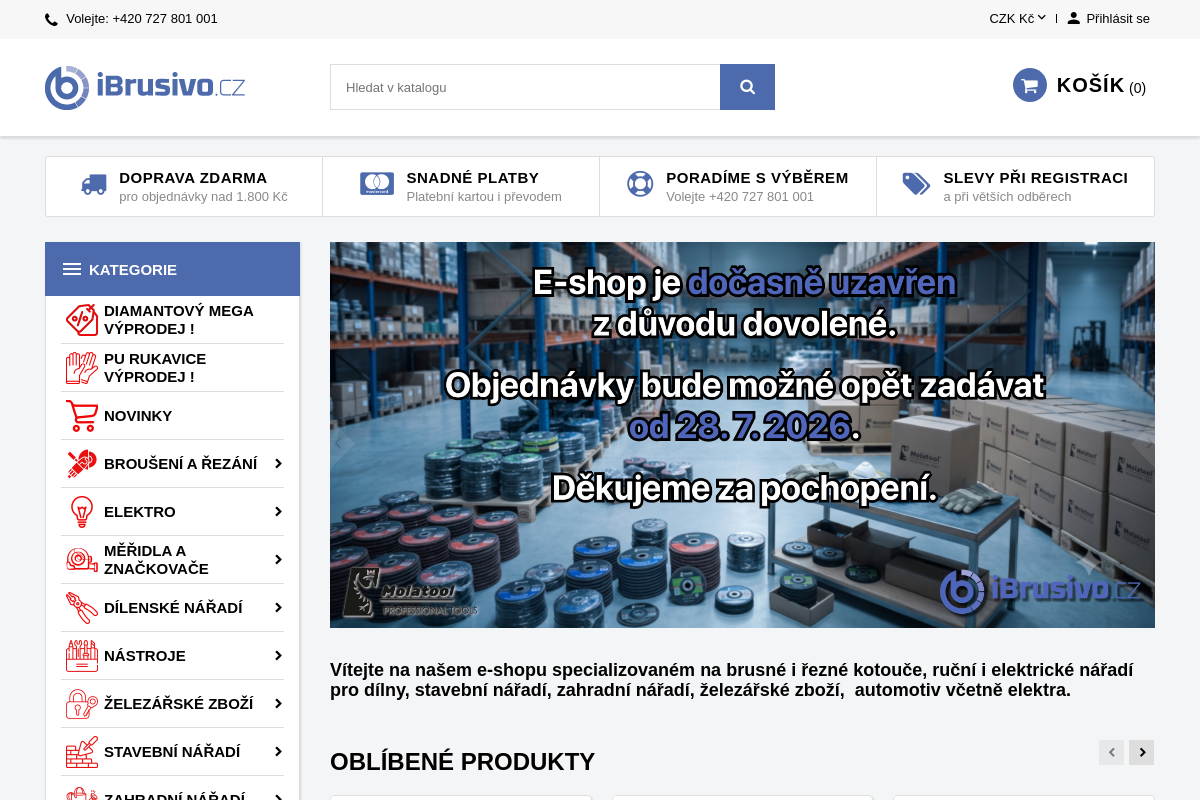Click the Snadné platby info block
1200x800 pixels.
point(461,186)
